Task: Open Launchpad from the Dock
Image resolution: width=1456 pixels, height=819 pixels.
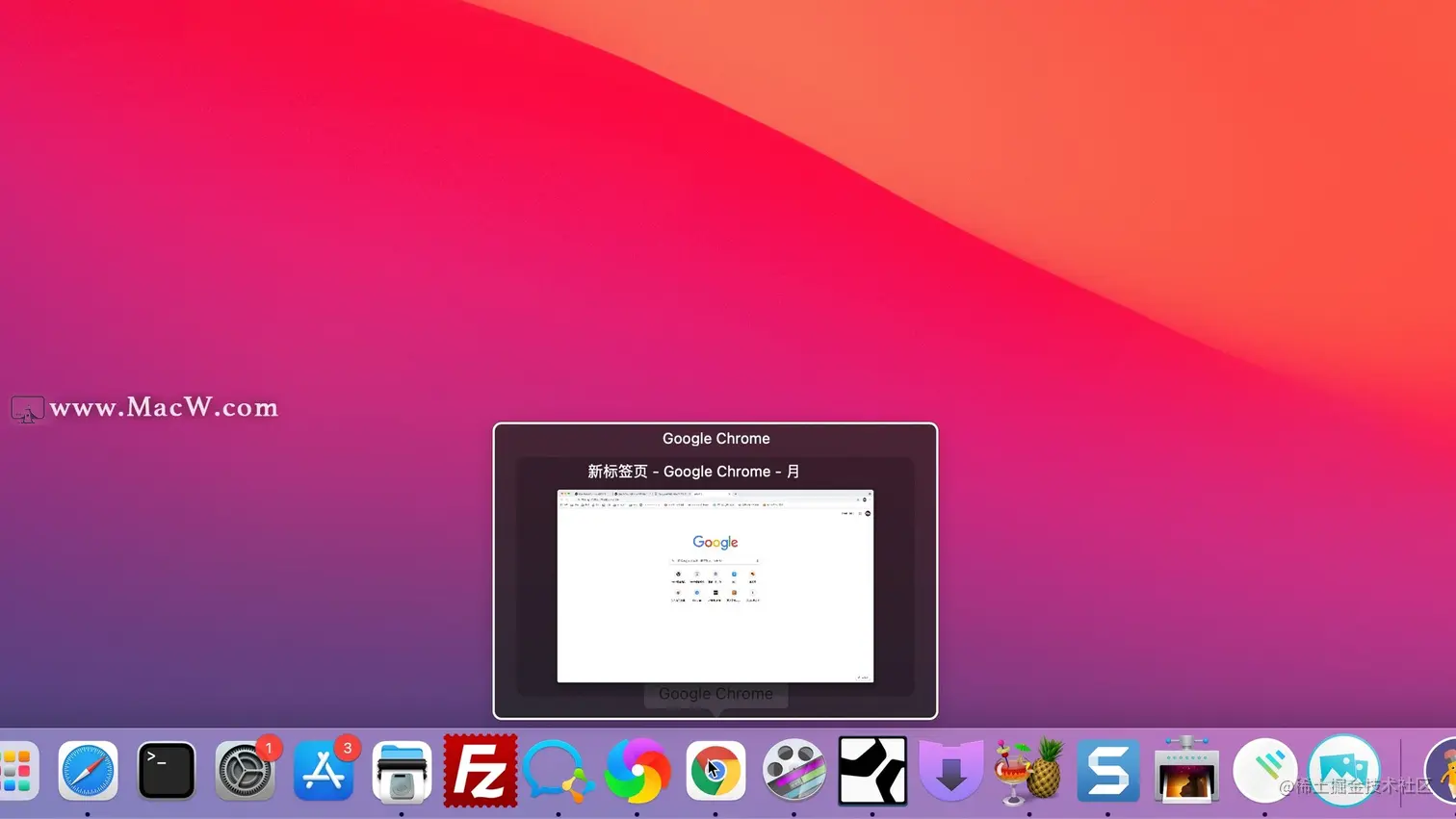Action: (x=18, y=771)
